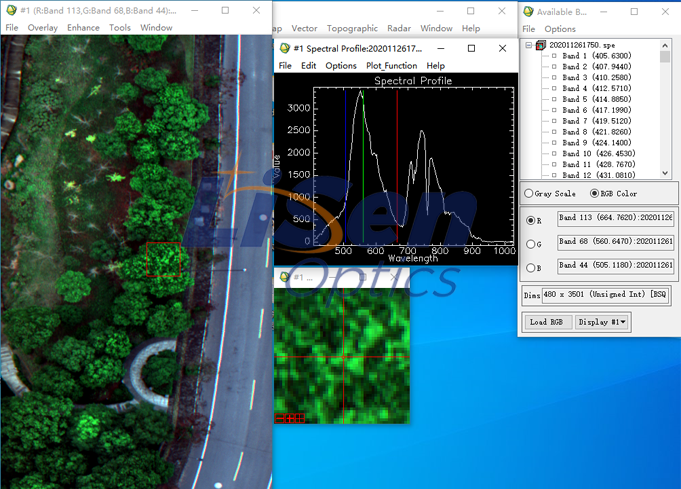This screenshot has height=489, width=681.
Task: Open the Display #1 dropdown
Action: point(602,322)
